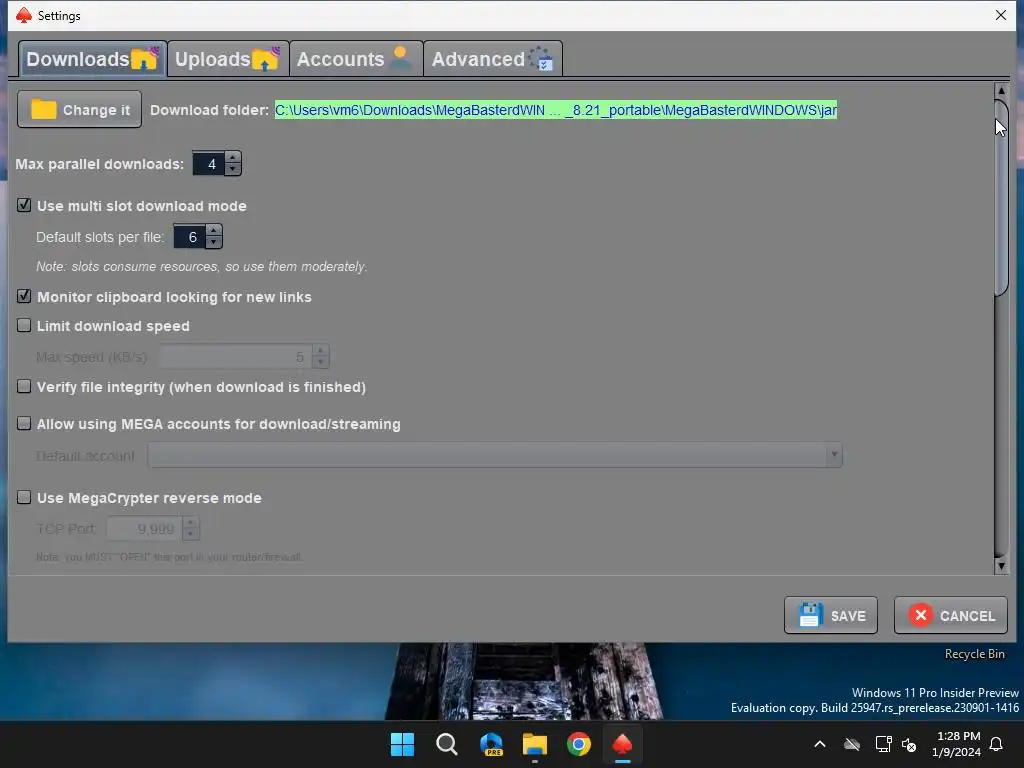Decrease max parallel downloads value
Image resolution: width=1024 pixels, height=768 pixels.
coord(233,170)
